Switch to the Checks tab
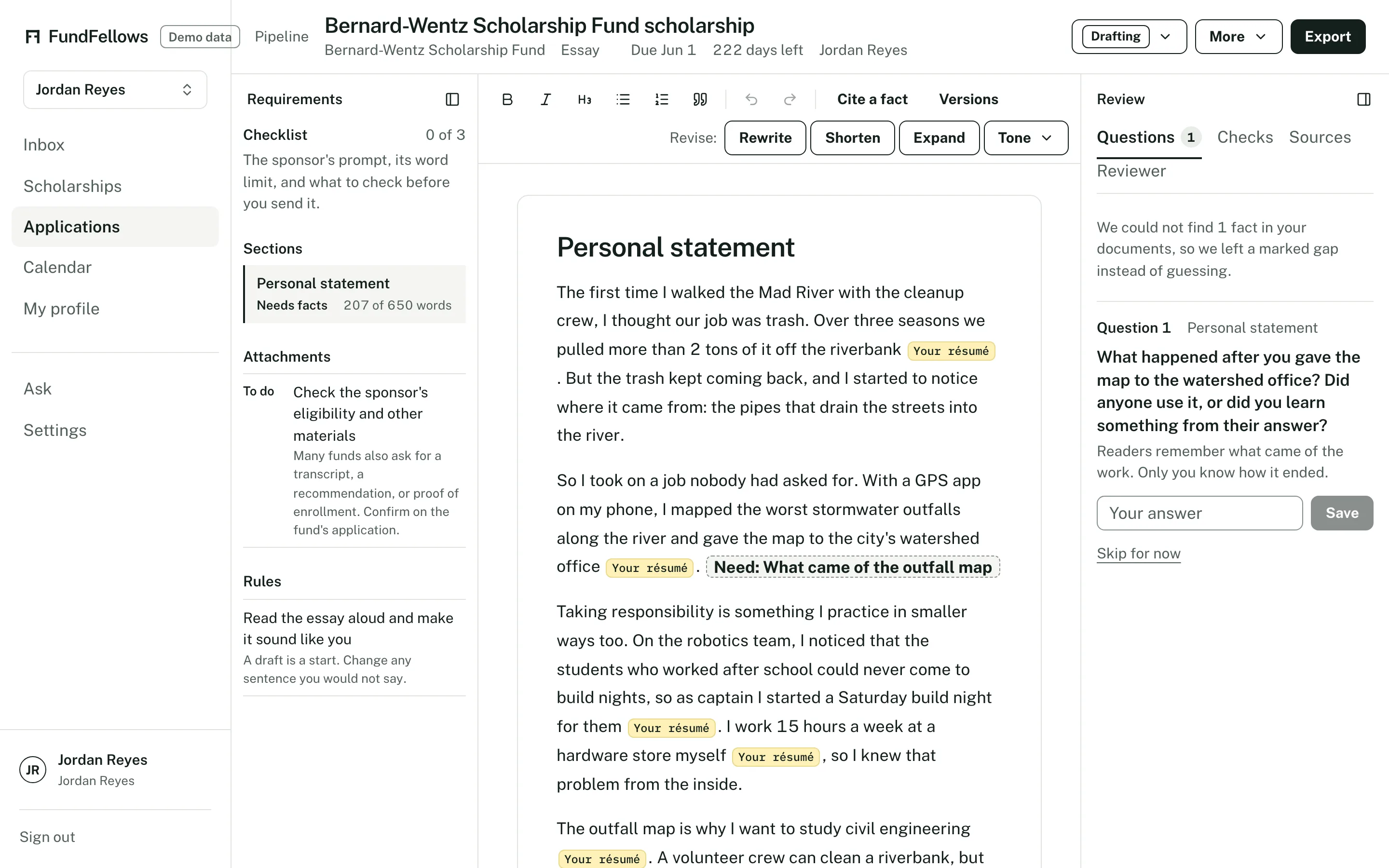The width and height of the screenshot is (1389, 868). (x=1244, y=137)
